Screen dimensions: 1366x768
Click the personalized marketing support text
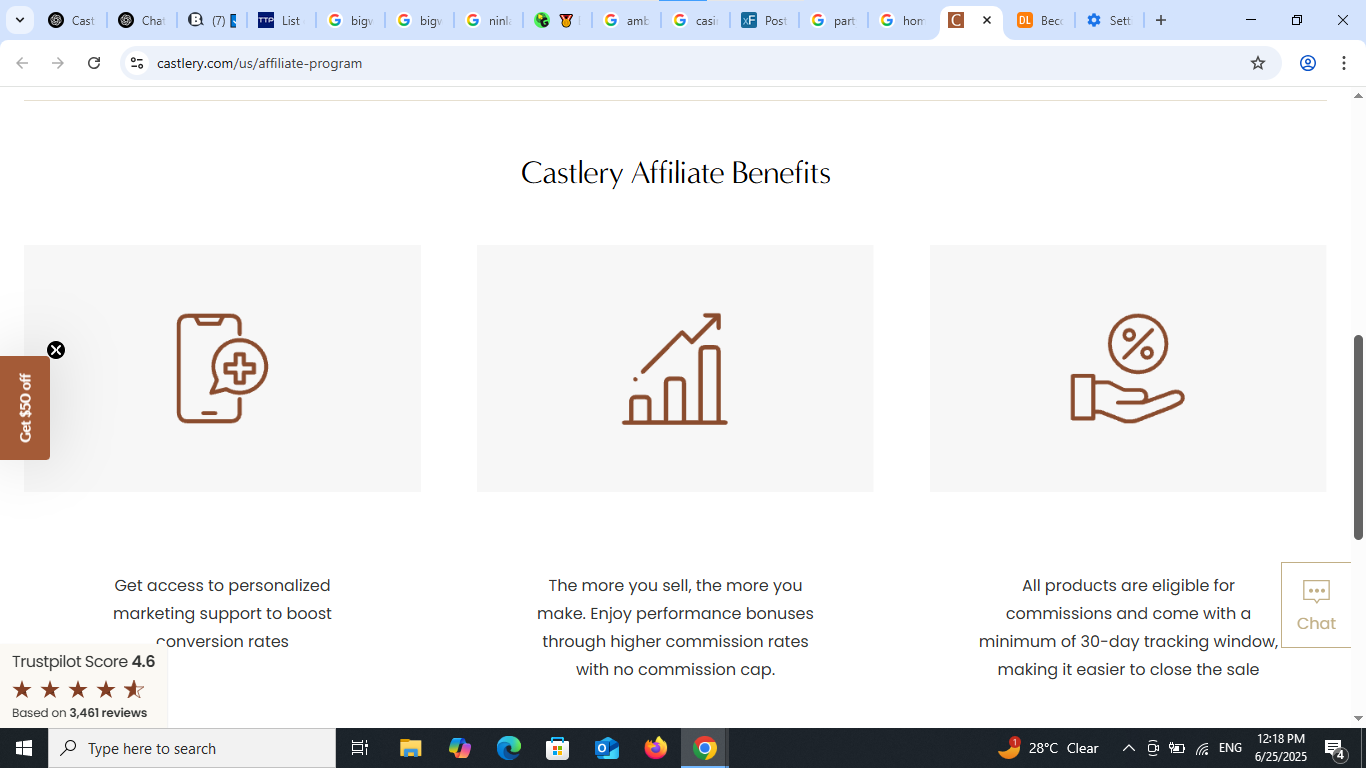click(222, 613)
